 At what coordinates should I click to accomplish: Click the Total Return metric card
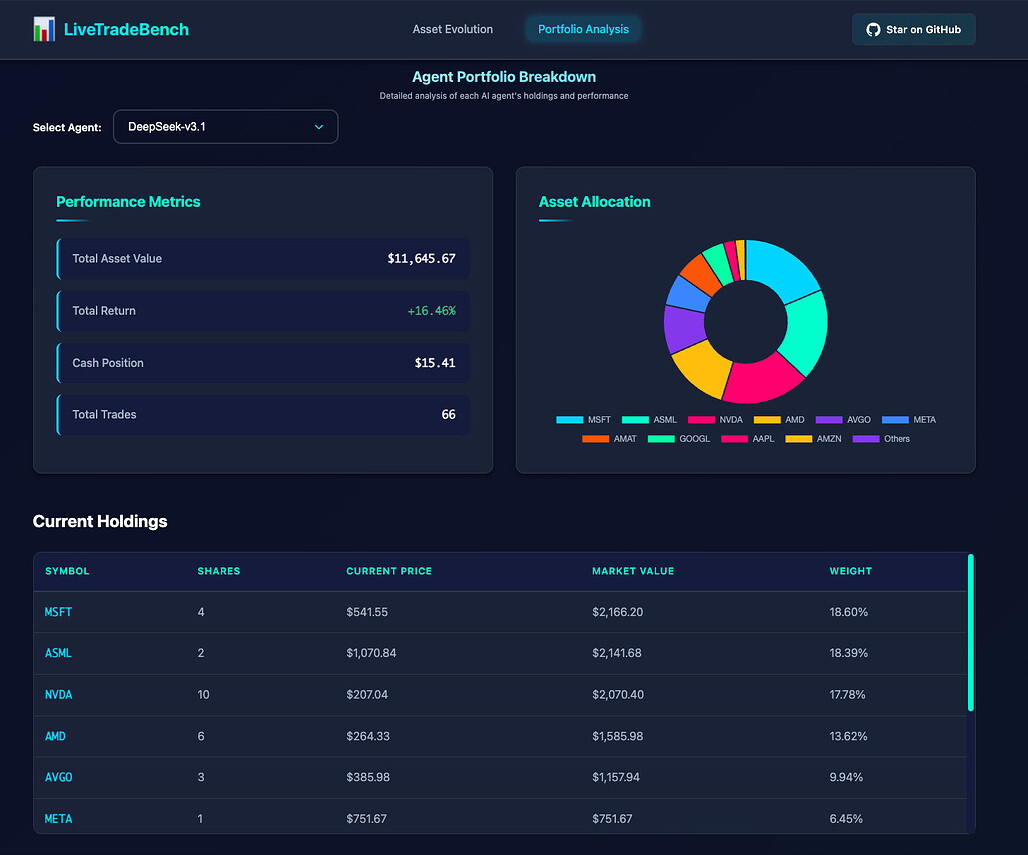263,311
